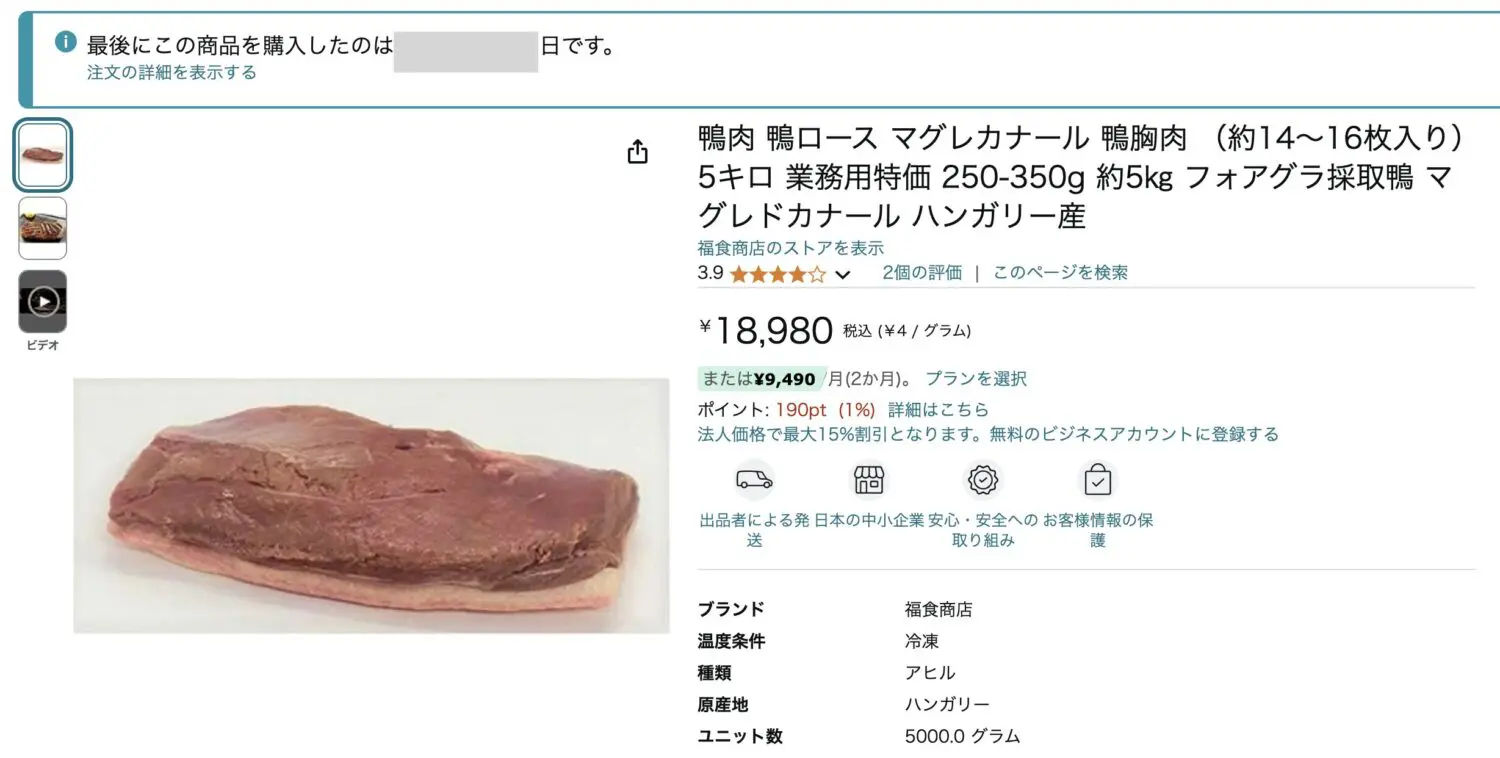Click このページを検索 search page link

click(1059, 272)
